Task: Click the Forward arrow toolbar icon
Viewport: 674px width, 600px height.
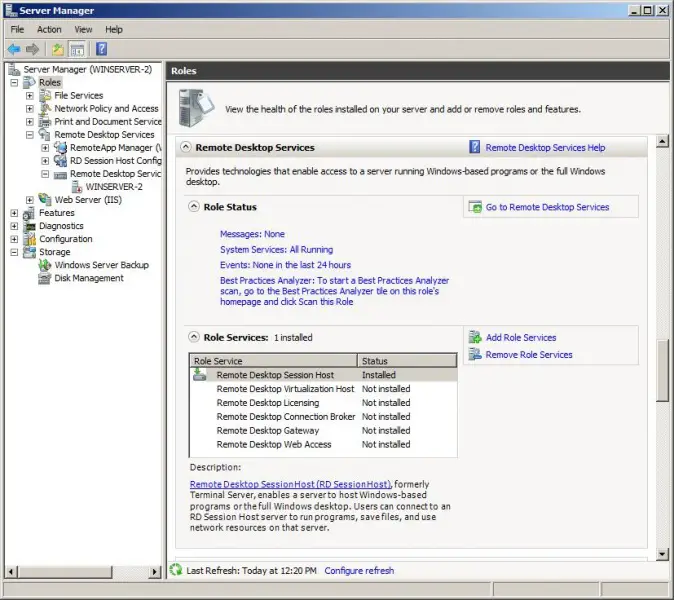Action: pos(33,49)
